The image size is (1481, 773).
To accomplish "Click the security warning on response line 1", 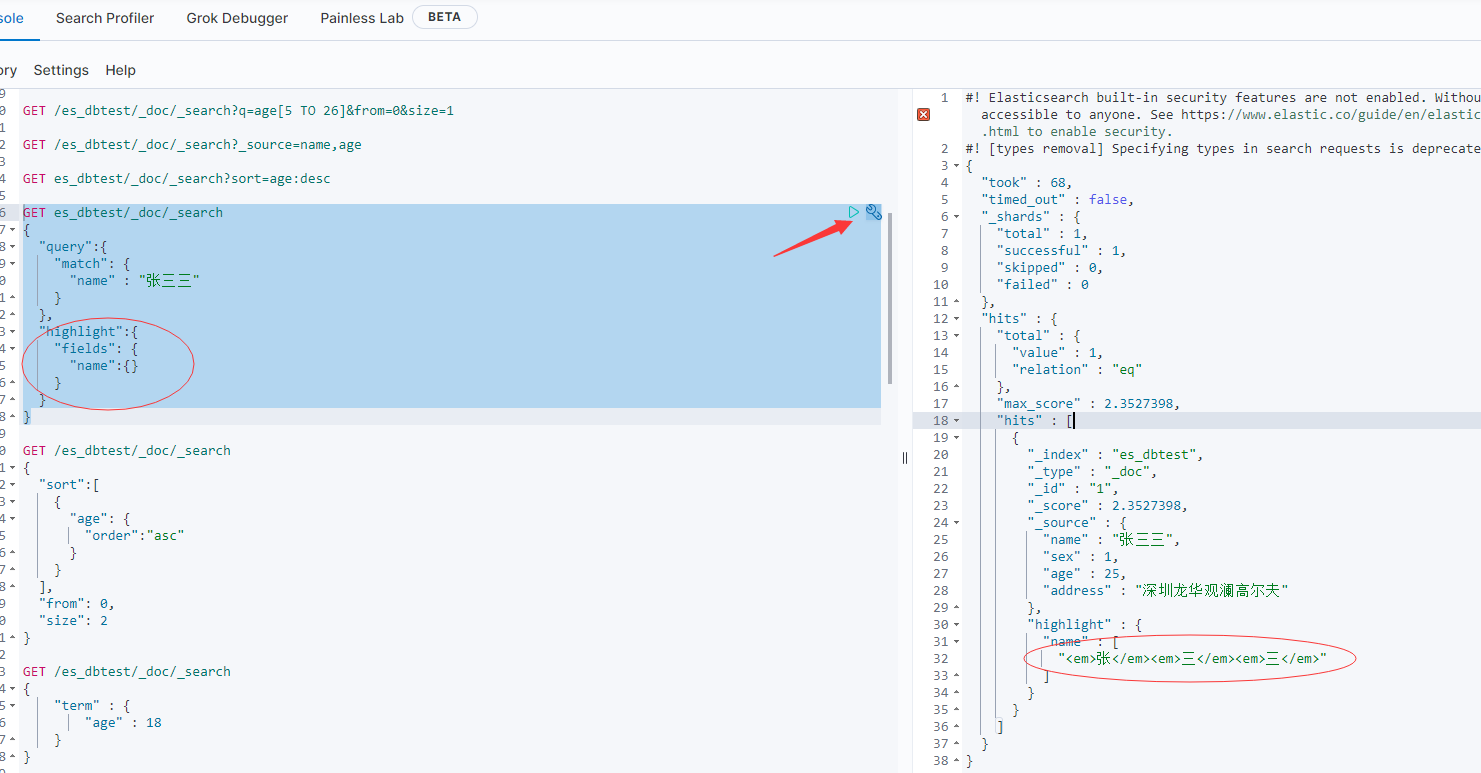I will click(x=1223, y=115).
